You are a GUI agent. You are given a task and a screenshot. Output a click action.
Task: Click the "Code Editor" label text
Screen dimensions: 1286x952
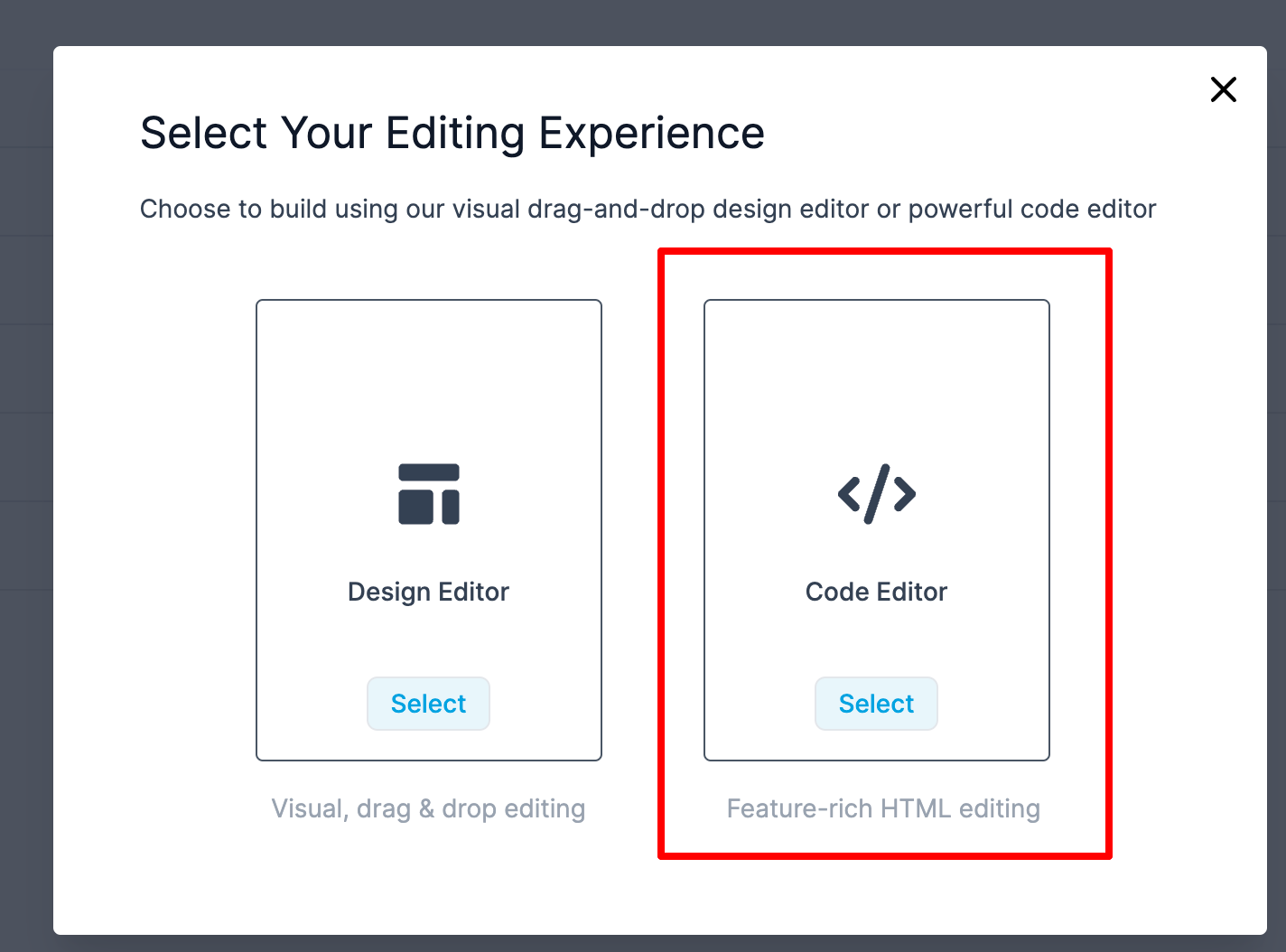(x=876, y=592)
